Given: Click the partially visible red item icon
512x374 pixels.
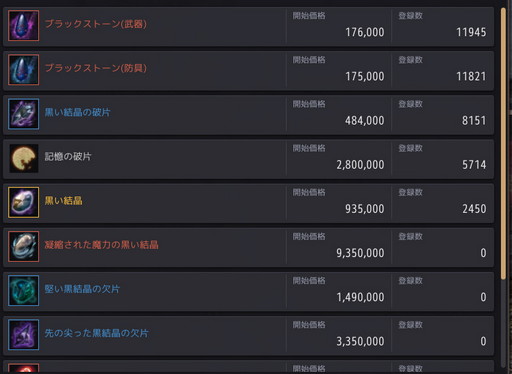Looking at the screenshot, I should [23, 368].
